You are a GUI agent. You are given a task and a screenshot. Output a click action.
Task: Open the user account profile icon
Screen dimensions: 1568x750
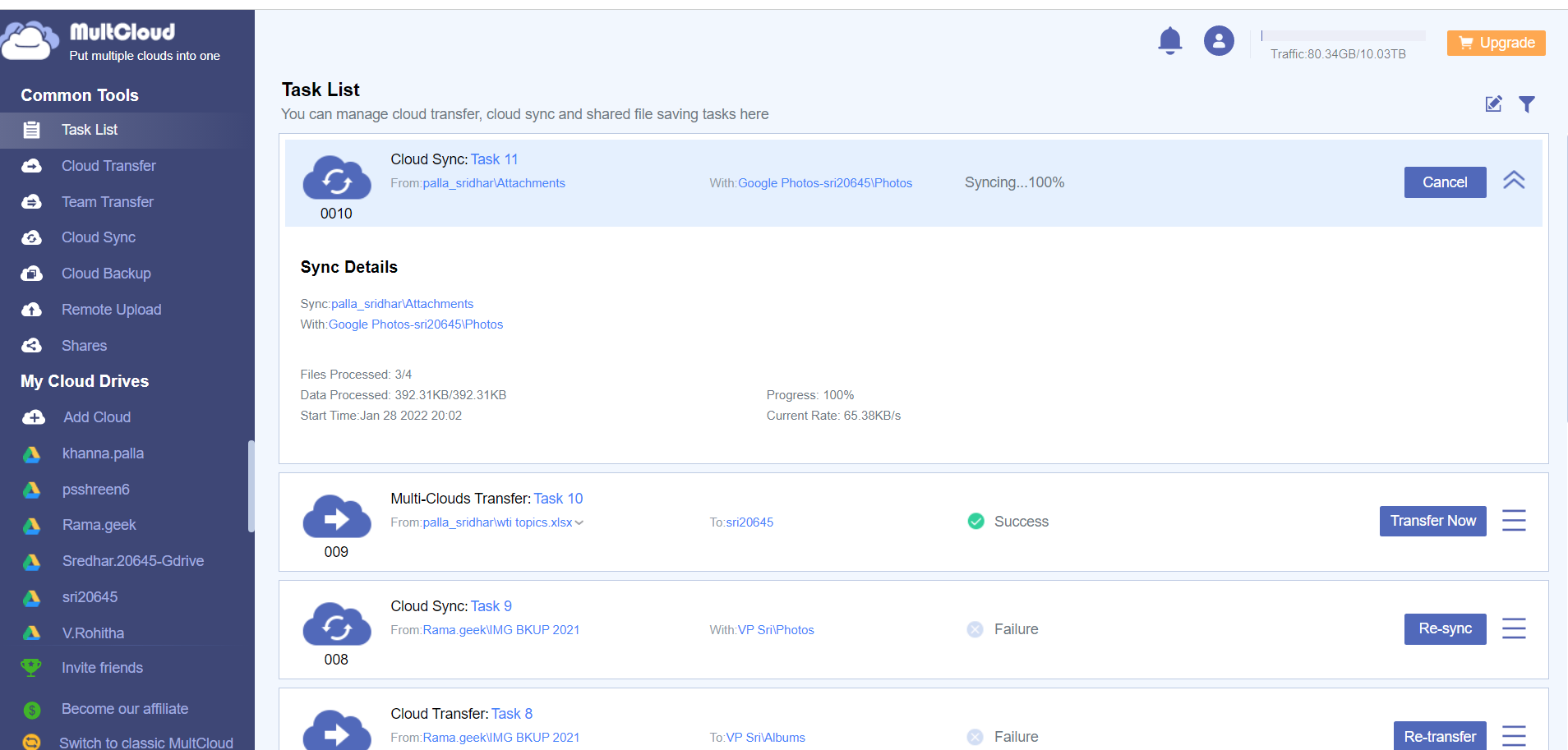click(1219, 40)
